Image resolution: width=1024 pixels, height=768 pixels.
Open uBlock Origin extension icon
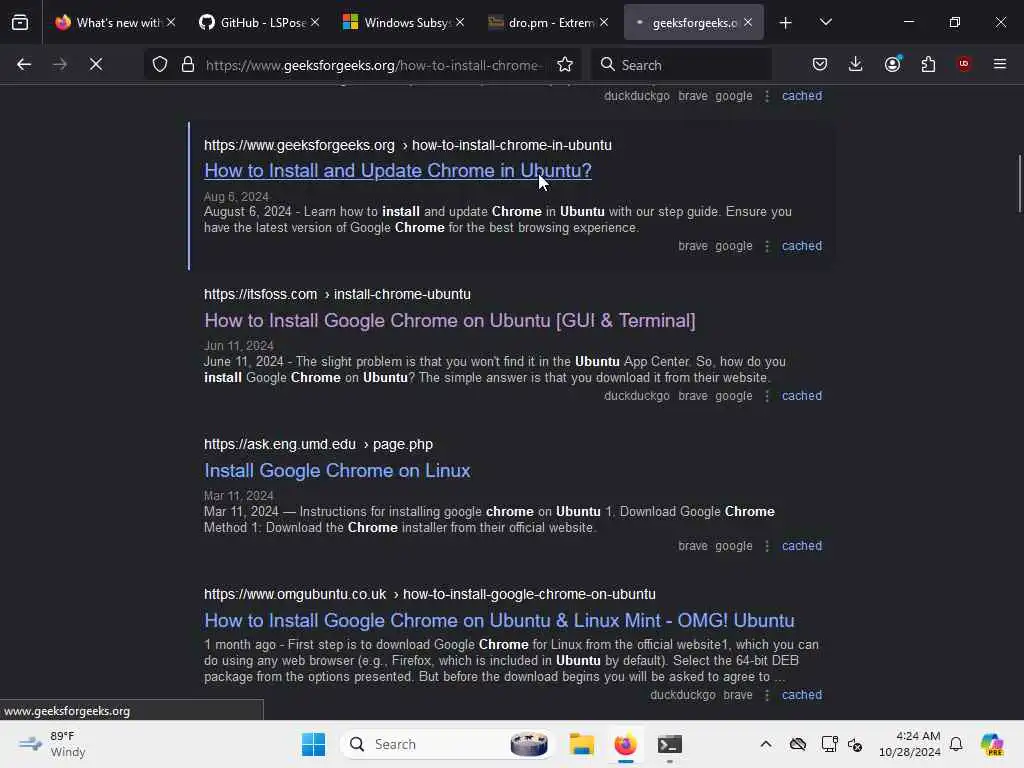coord(964,64)
